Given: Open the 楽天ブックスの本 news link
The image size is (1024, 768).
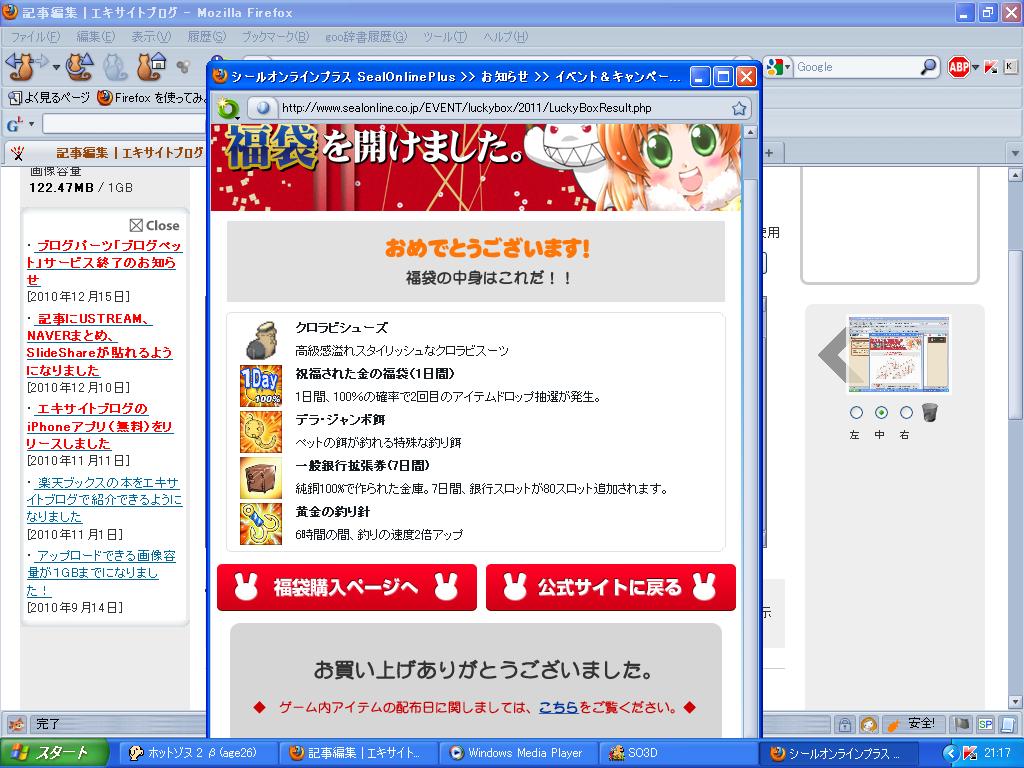Looking at the screenshot, I should pyautogui.click(x=104, y=500).
